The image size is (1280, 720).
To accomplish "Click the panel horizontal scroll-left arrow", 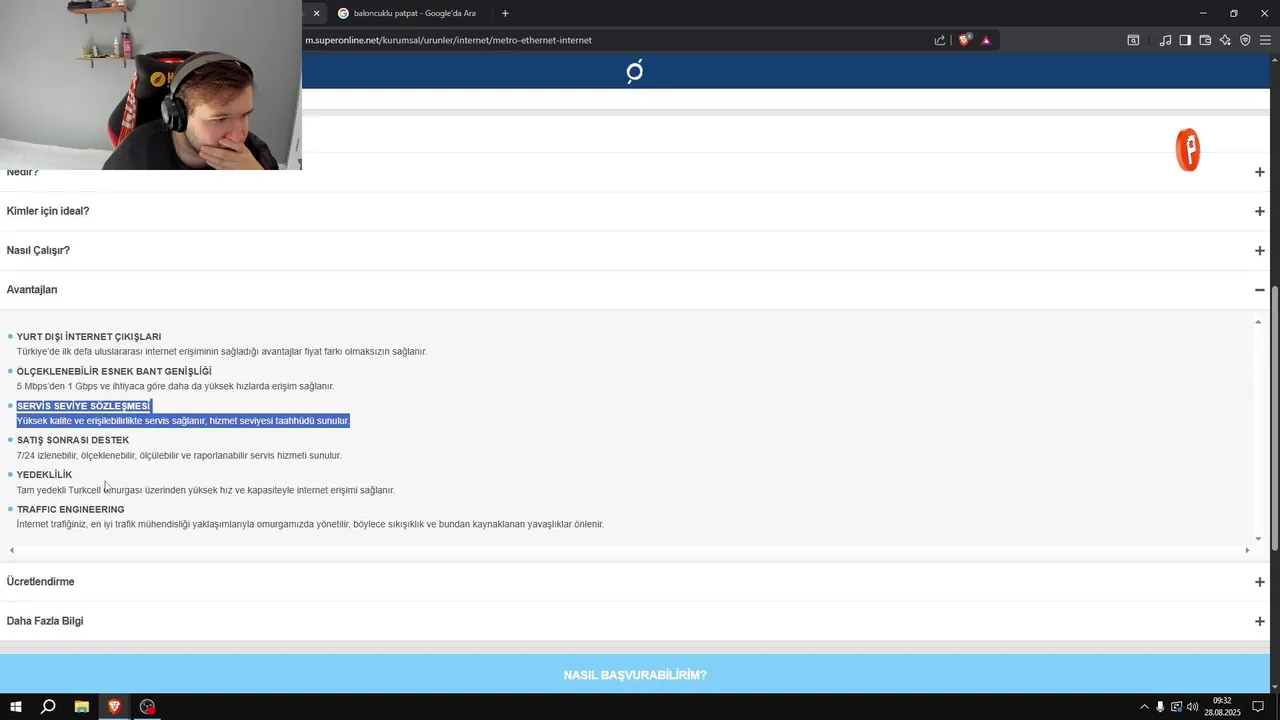I will pos(12,550).
